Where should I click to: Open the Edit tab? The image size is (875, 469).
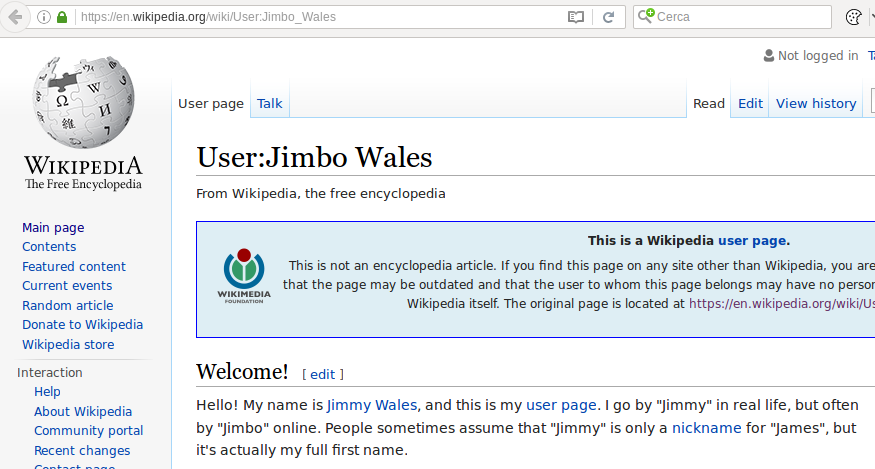pos(750,103)
